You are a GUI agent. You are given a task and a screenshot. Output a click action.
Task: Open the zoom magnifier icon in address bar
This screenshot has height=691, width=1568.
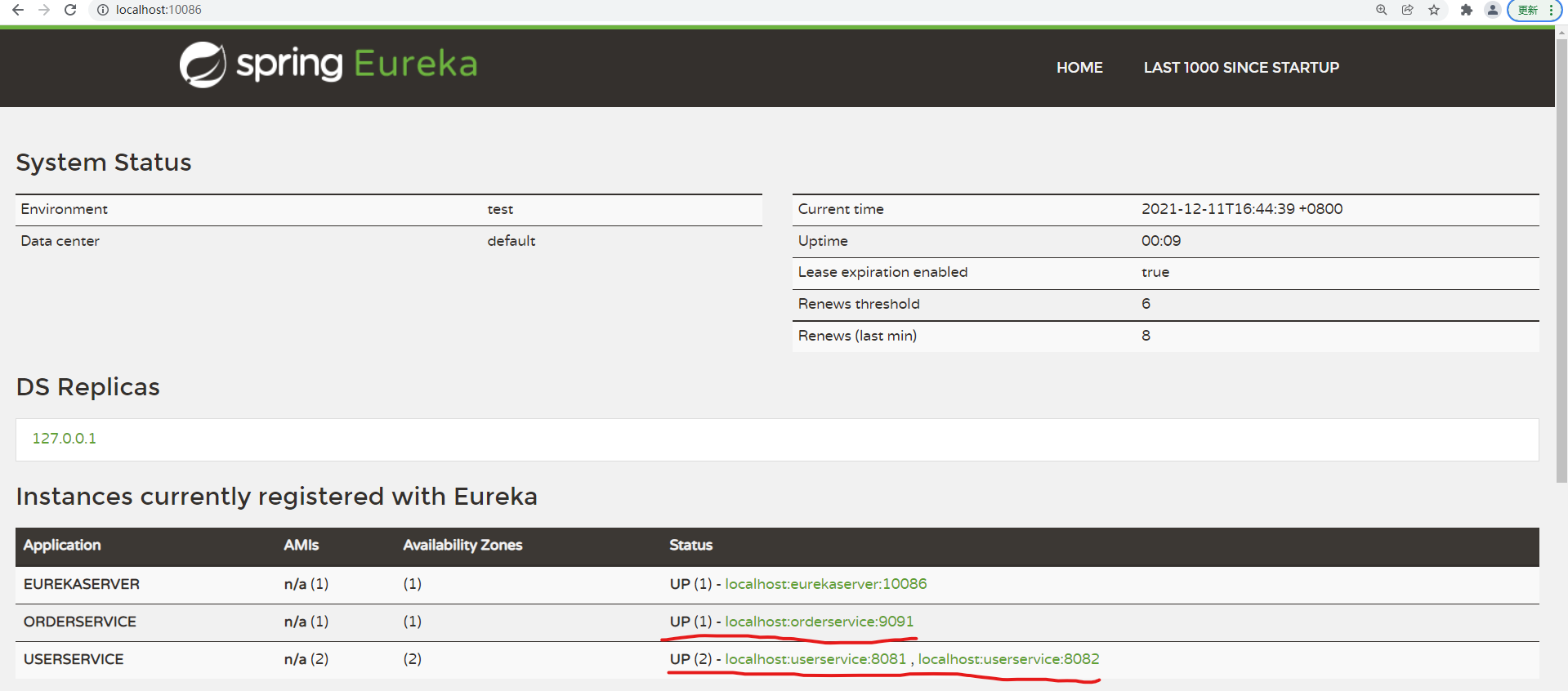(x=1381, y=10)
